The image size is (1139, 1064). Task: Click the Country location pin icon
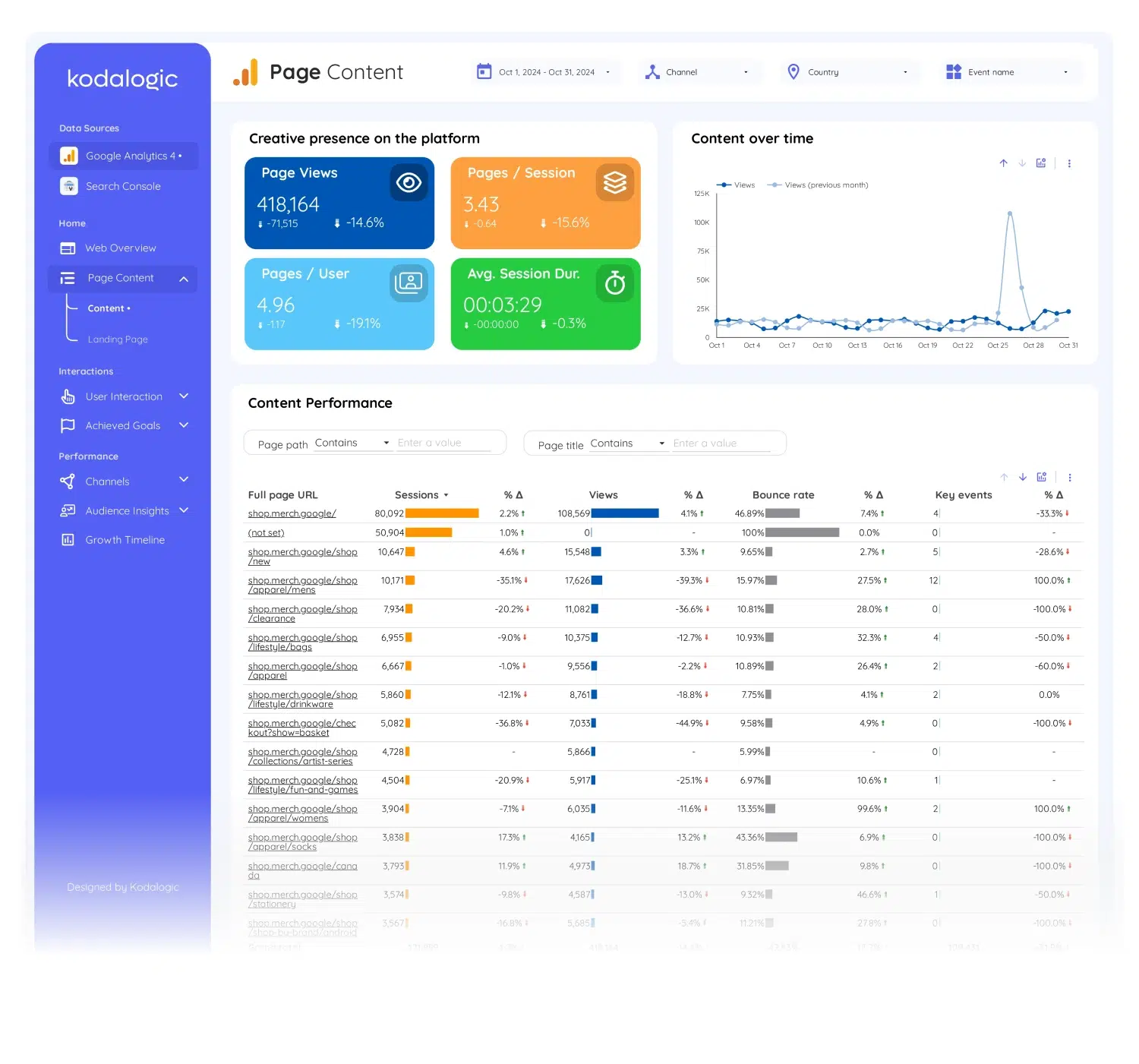794,71
